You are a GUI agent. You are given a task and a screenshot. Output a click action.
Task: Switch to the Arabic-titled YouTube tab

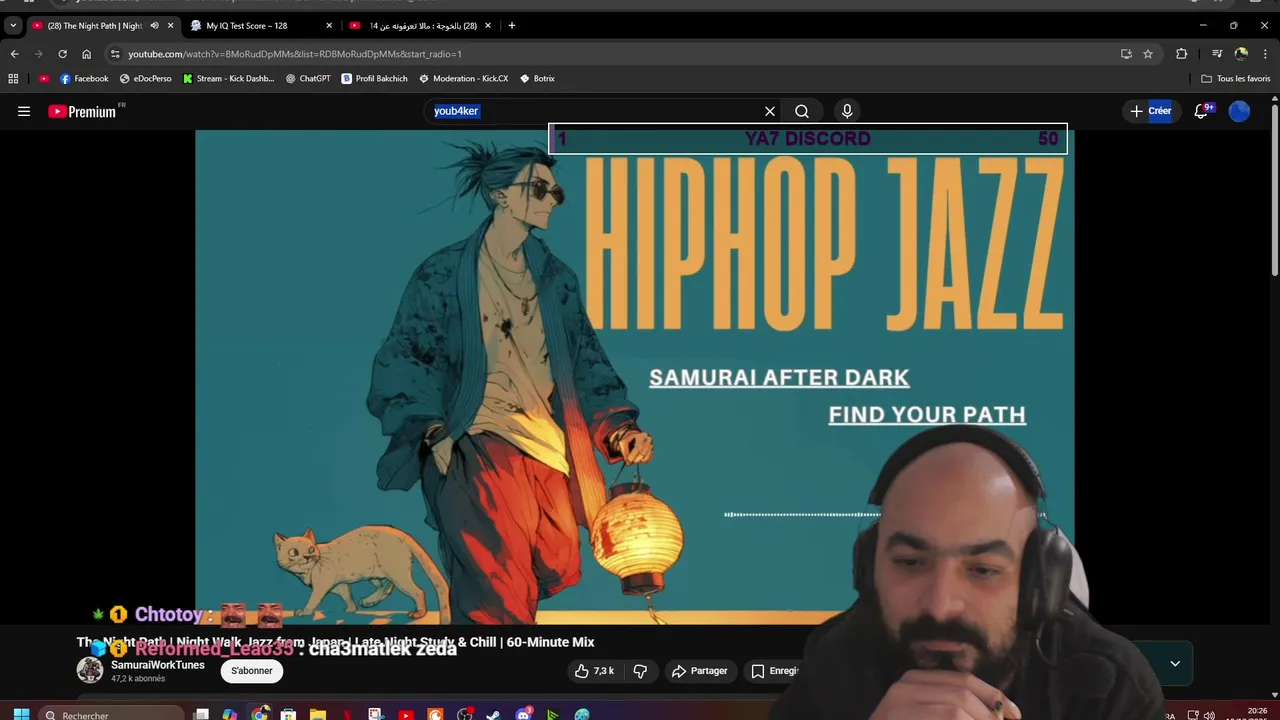pos(420,25)
